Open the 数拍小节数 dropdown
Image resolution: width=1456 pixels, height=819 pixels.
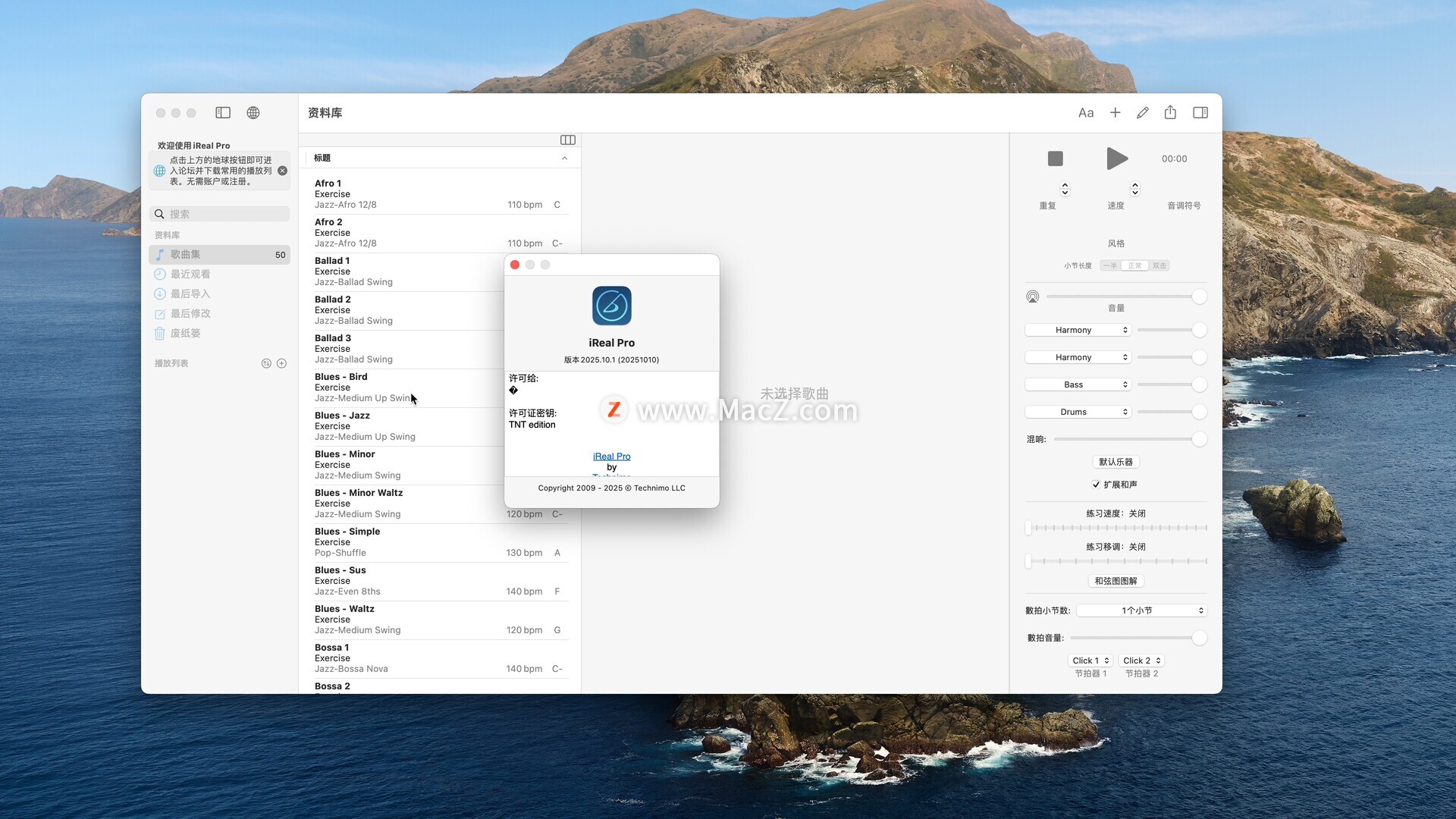click(x=1141, y=610)
